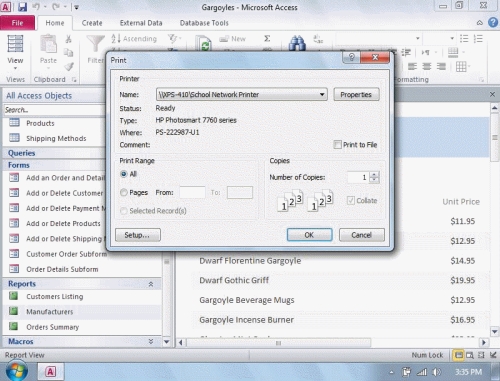
Task: Switch to the Create tab
Action: tap(92, 23)
